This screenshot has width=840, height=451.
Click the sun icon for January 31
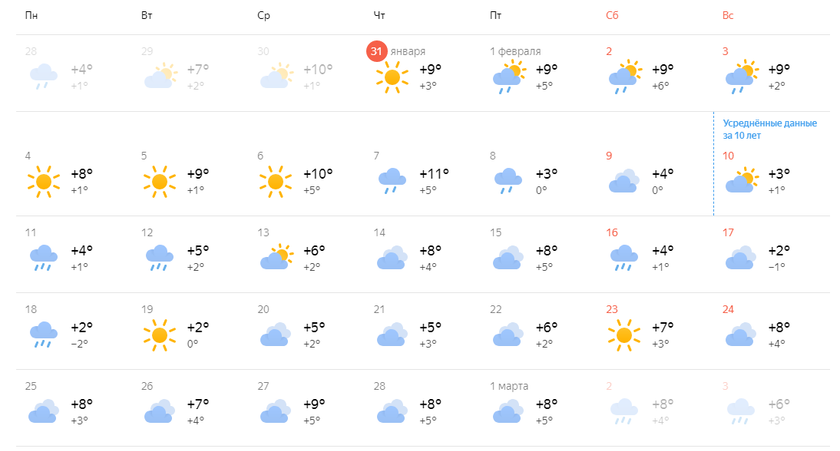tap(392, 77)
